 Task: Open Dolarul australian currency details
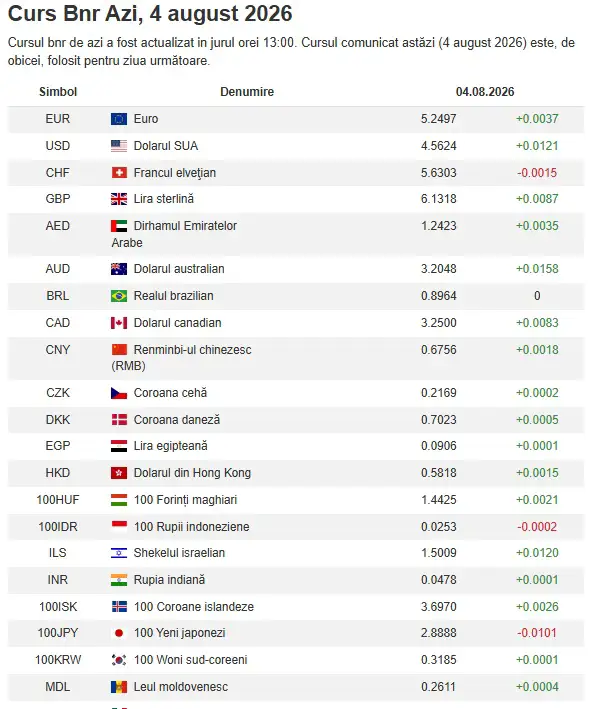pos(179,269)
